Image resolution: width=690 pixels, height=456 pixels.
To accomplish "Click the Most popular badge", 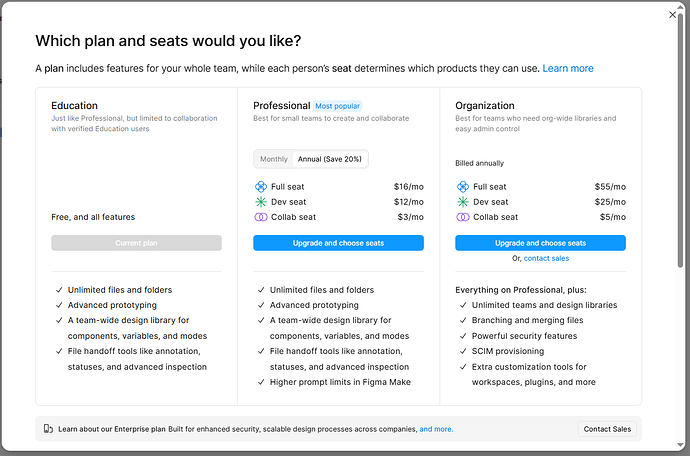I will coord(338,106).
